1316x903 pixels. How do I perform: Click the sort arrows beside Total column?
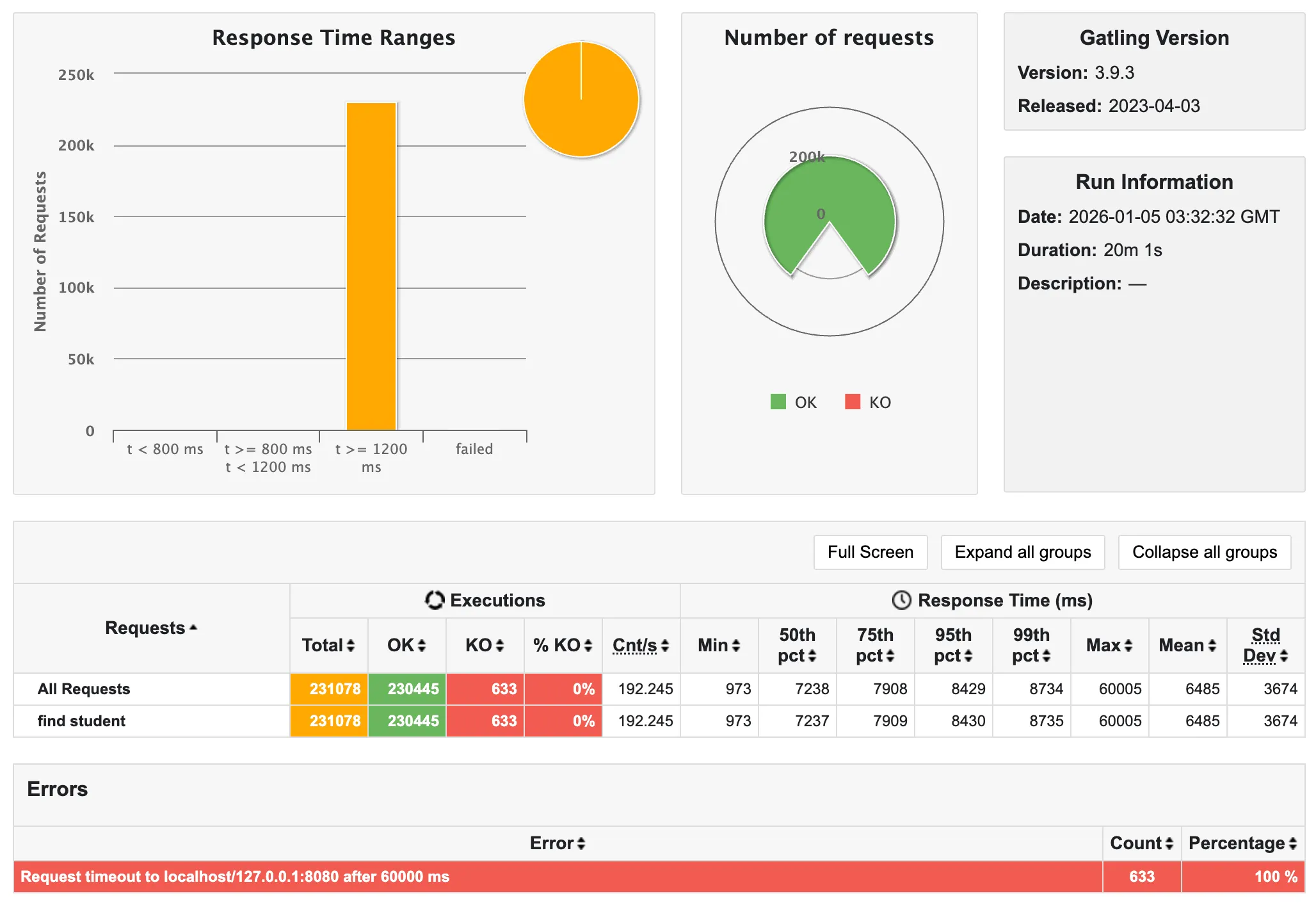coord(350,646)
